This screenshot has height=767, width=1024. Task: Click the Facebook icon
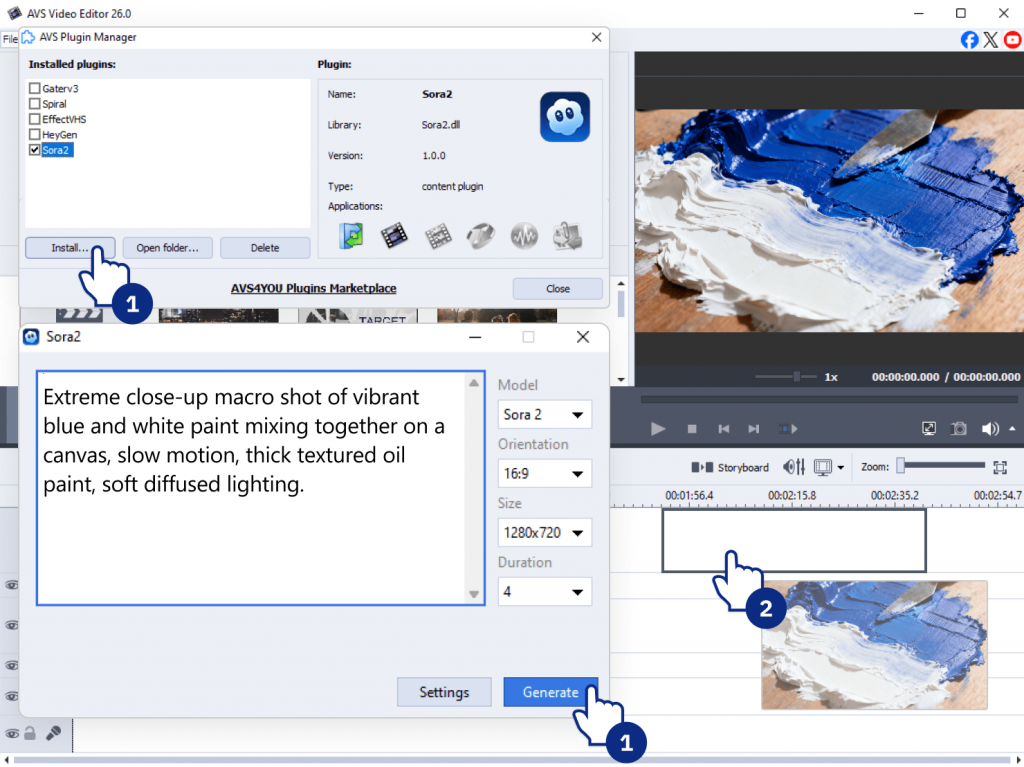969,39
